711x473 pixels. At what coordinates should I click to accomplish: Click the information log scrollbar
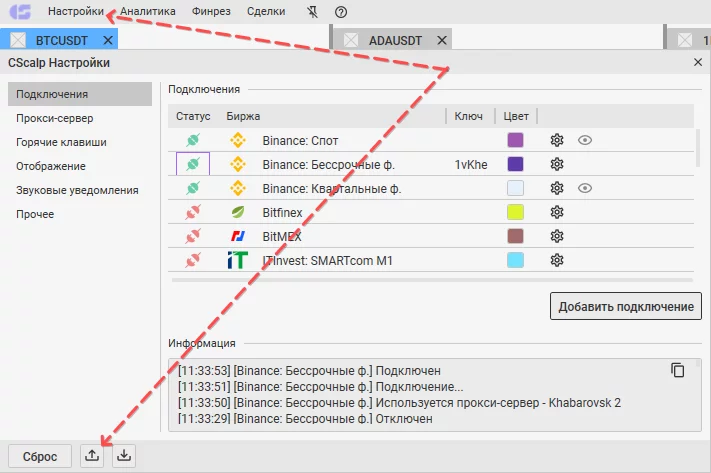click(697, 363)
